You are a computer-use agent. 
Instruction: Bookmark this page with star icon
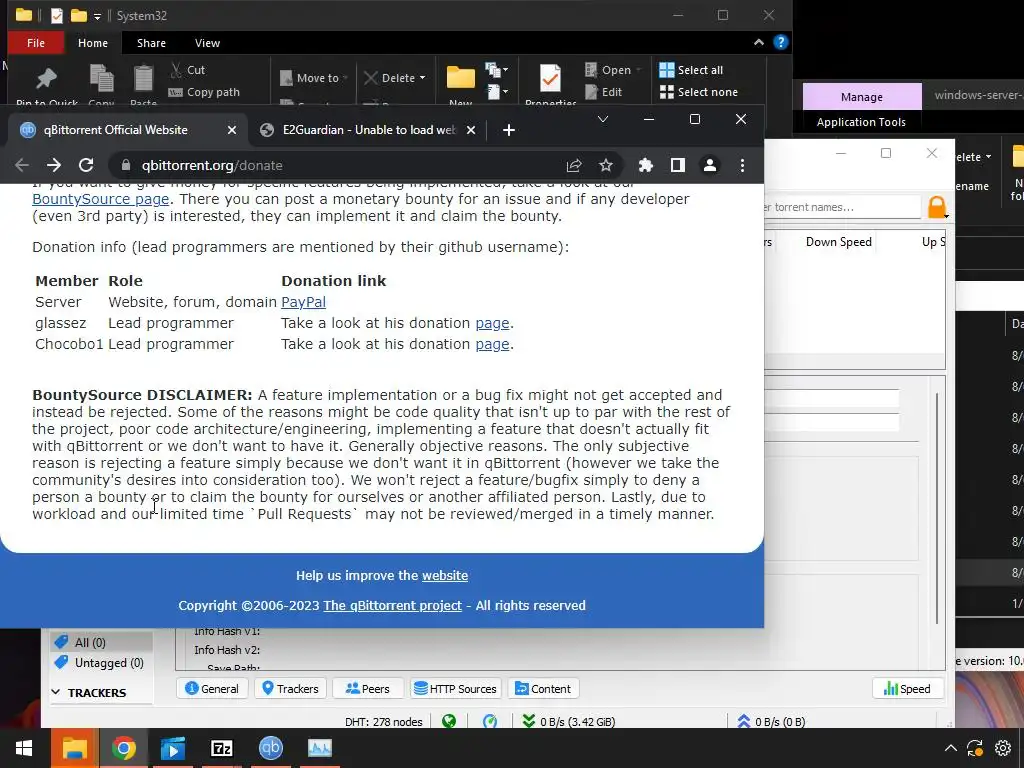tap(606, 165)
